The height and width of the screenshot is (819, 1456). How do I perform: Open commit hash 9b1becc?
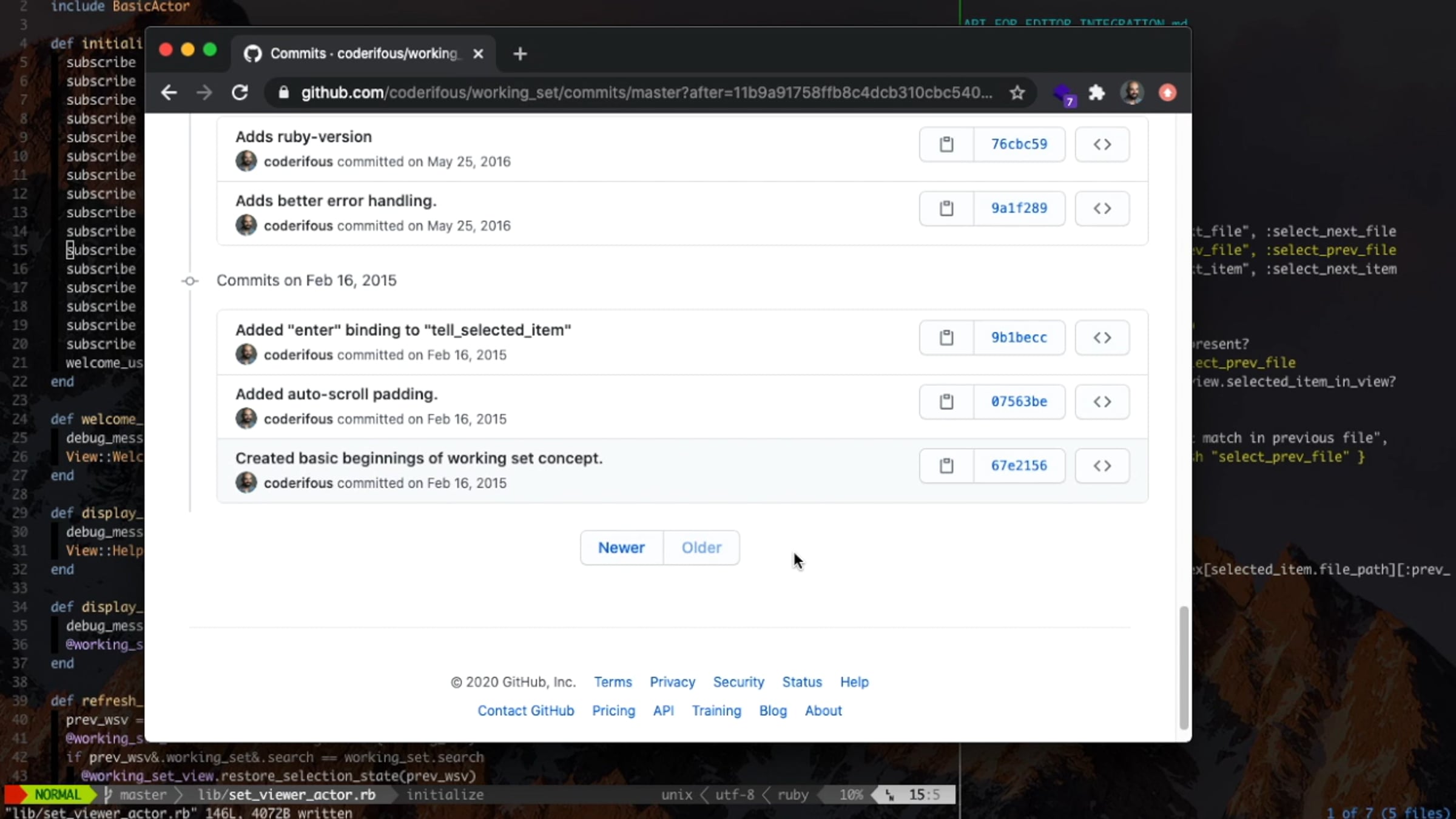1019,337
